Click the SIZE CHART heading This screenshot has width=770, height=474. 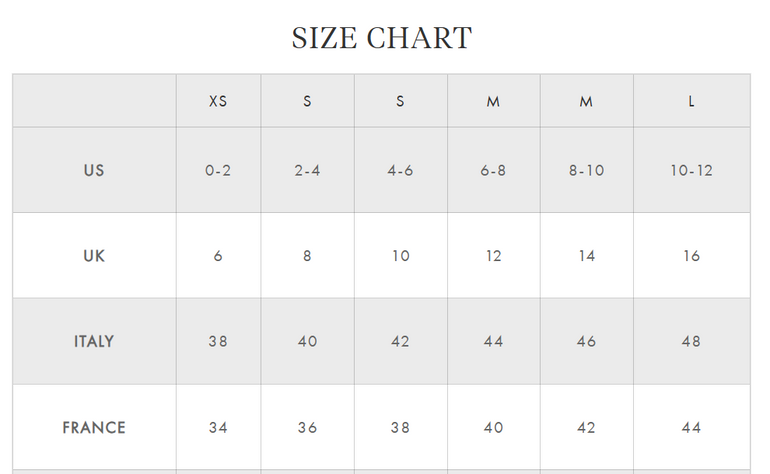click(381, 38)
